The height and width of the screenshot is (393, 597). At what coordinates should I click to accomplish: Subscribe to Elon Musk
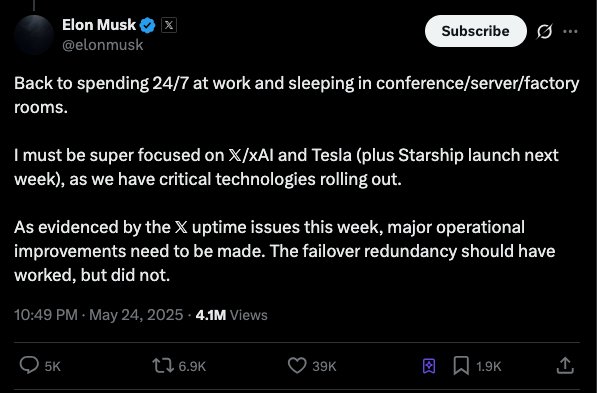pyautogui.click(x=476, y=31)
